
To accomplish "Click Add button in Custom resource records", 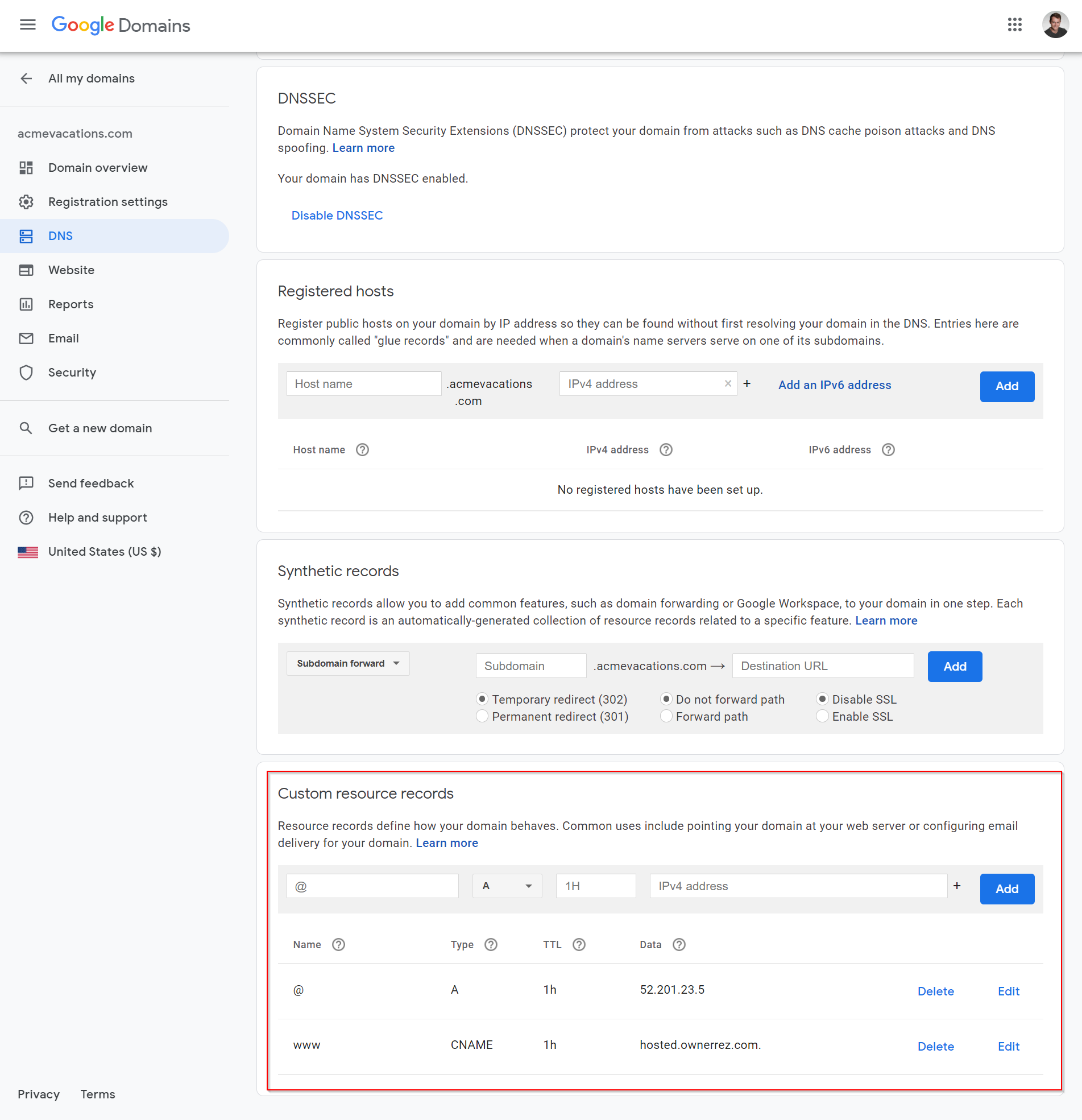I will point(1007,888).
